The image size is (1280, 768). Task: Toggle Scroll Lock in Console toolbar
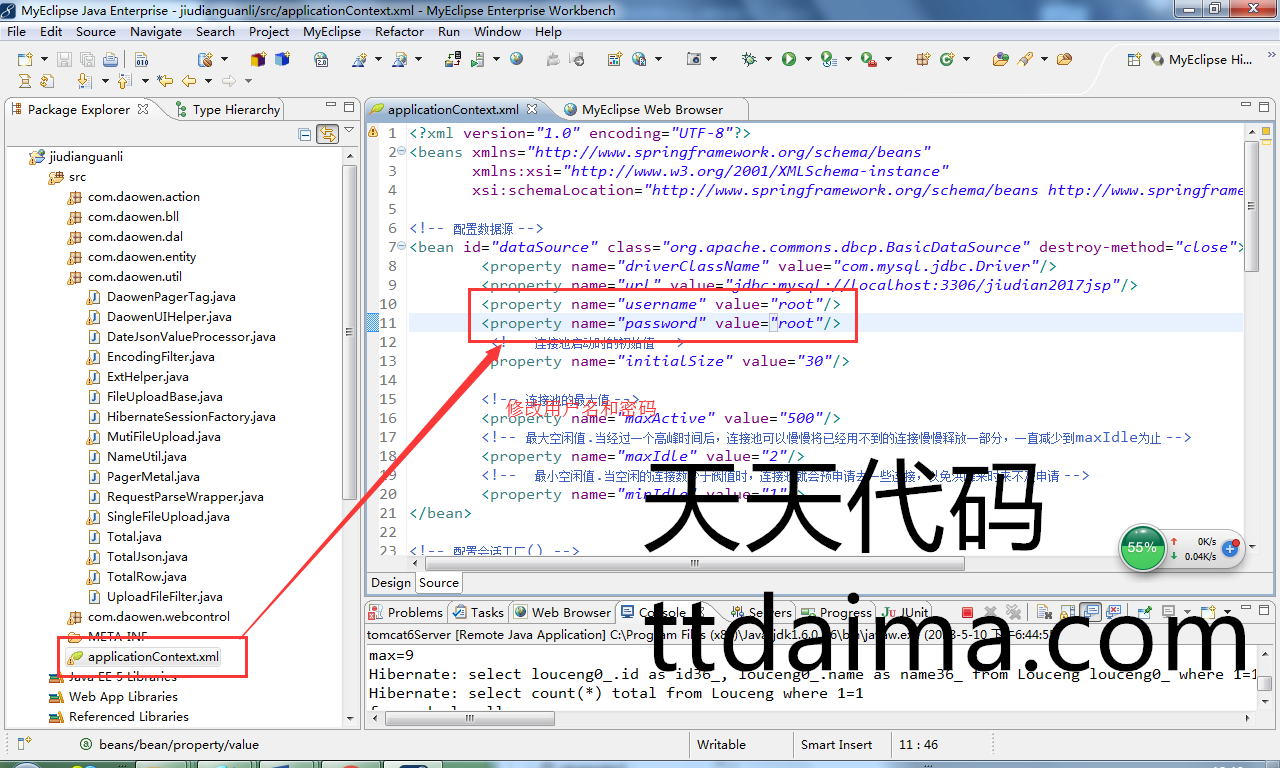tap(1067, 612)
